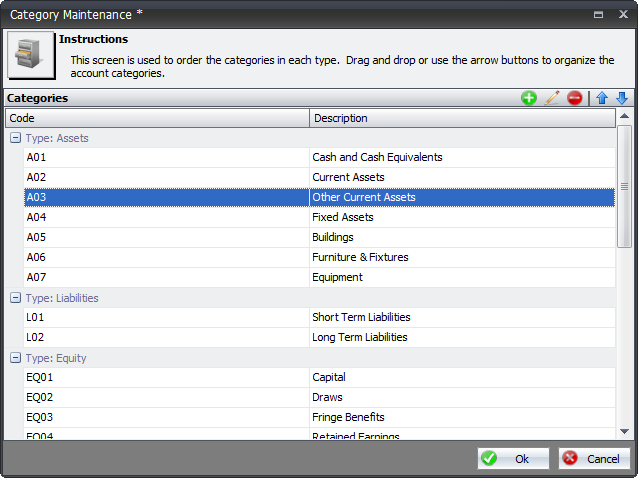Move category down with blue arrow
Image resolution: width=638 pixels, height=478 pixels.
(x=621, y=98)
